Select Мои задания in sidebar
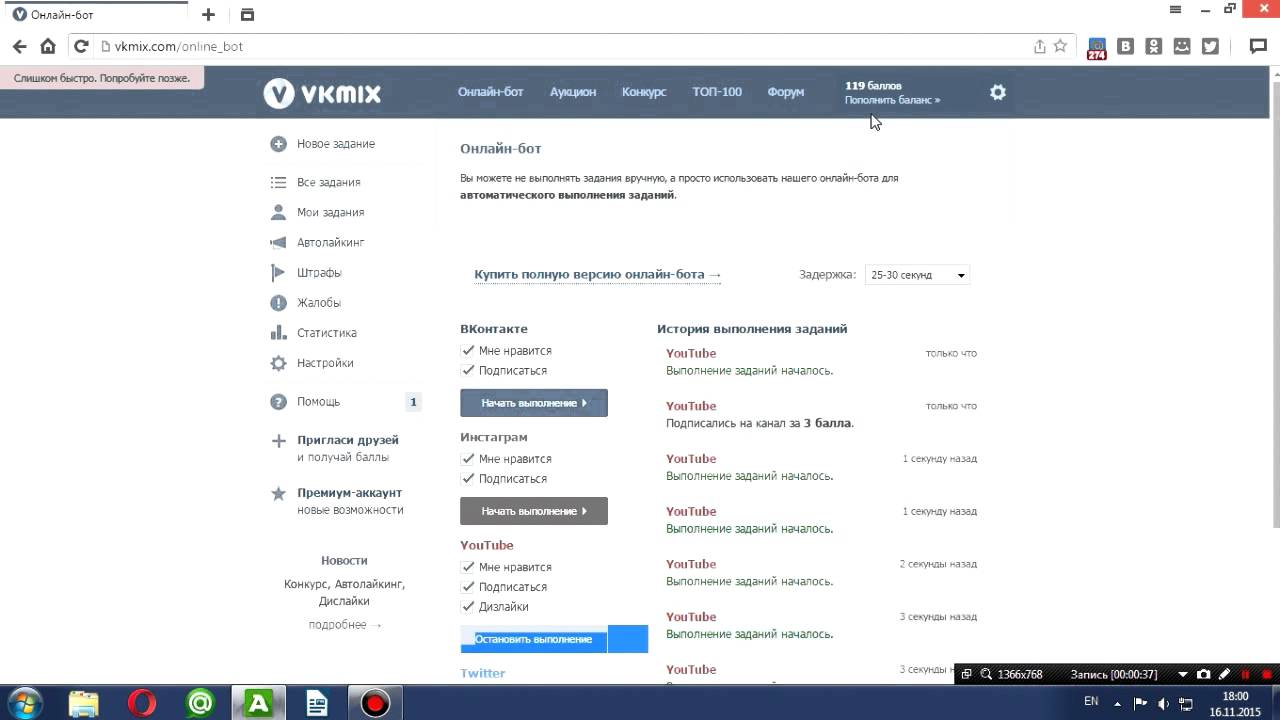The image size is (1280, 720). click(330, 213)
